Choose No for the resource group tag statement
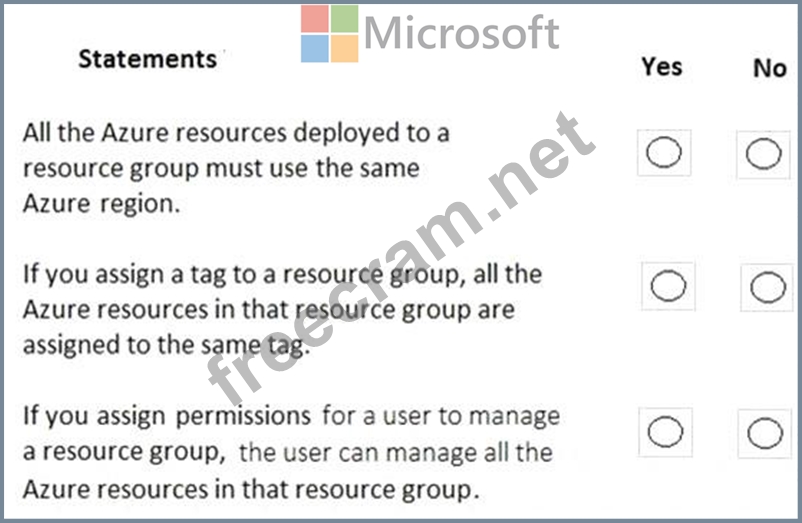 (767, 288)
